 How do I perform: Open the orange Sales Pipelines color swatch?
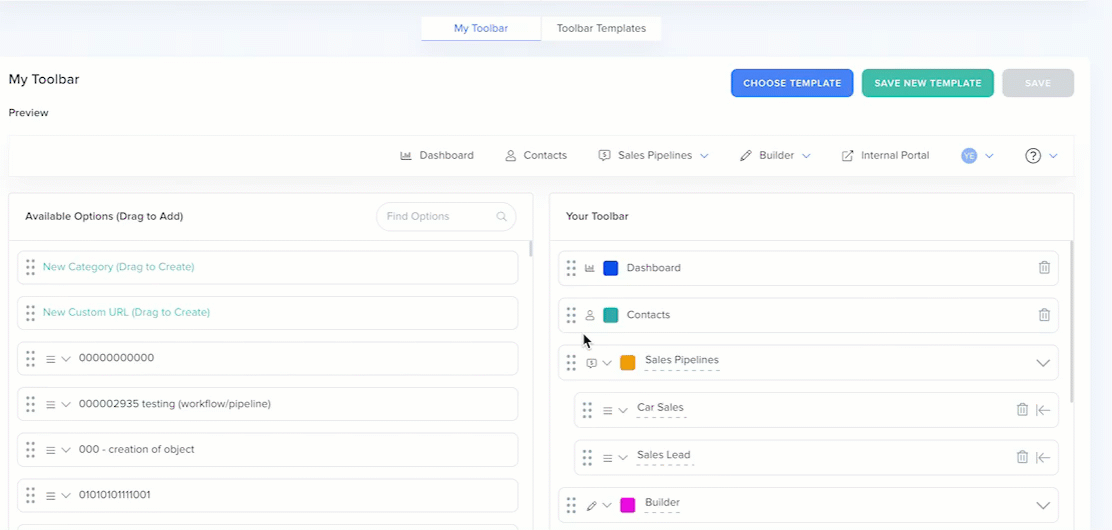(628, 363)
